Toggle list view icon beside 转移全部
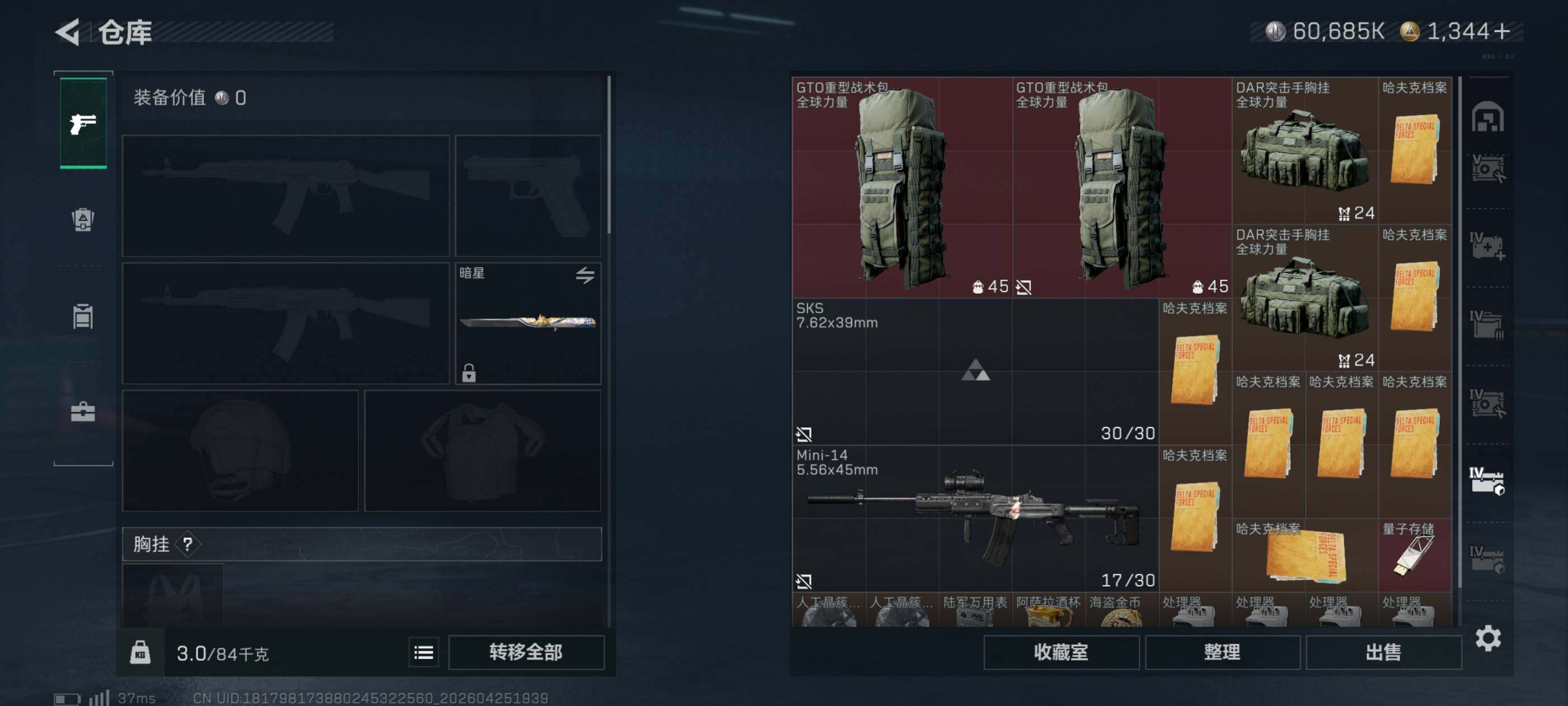The height and width of the screenshot is (706, 1568). pyautogui.click(x=424, y=652)
